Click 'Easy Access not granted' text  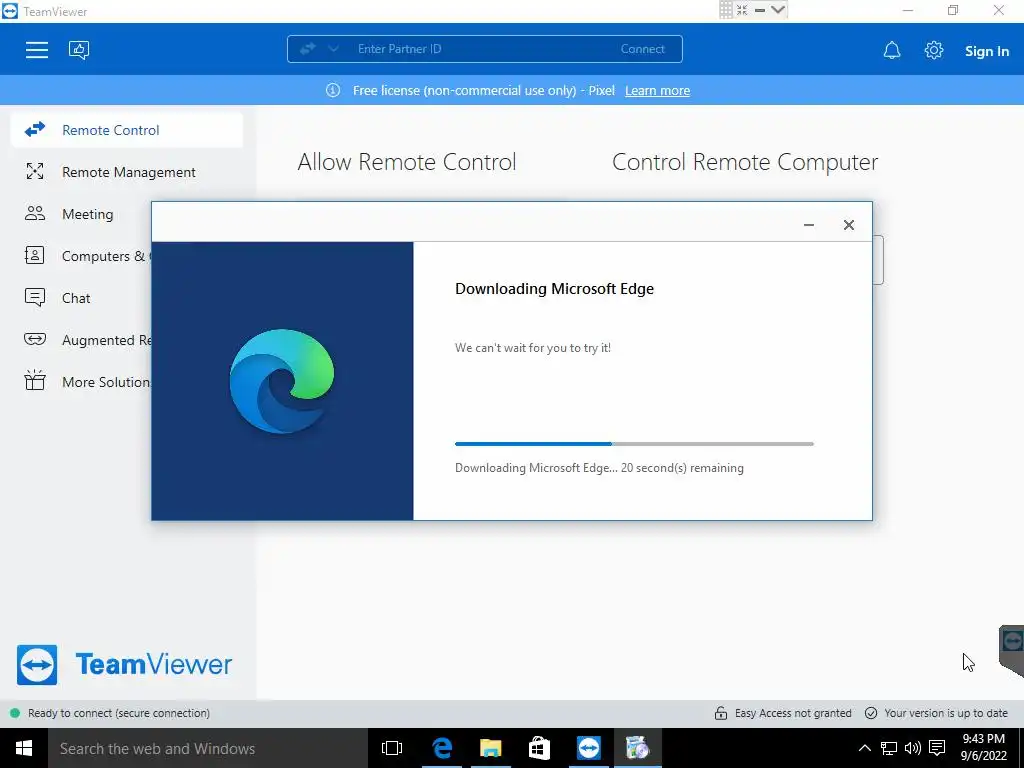[793, 713]
